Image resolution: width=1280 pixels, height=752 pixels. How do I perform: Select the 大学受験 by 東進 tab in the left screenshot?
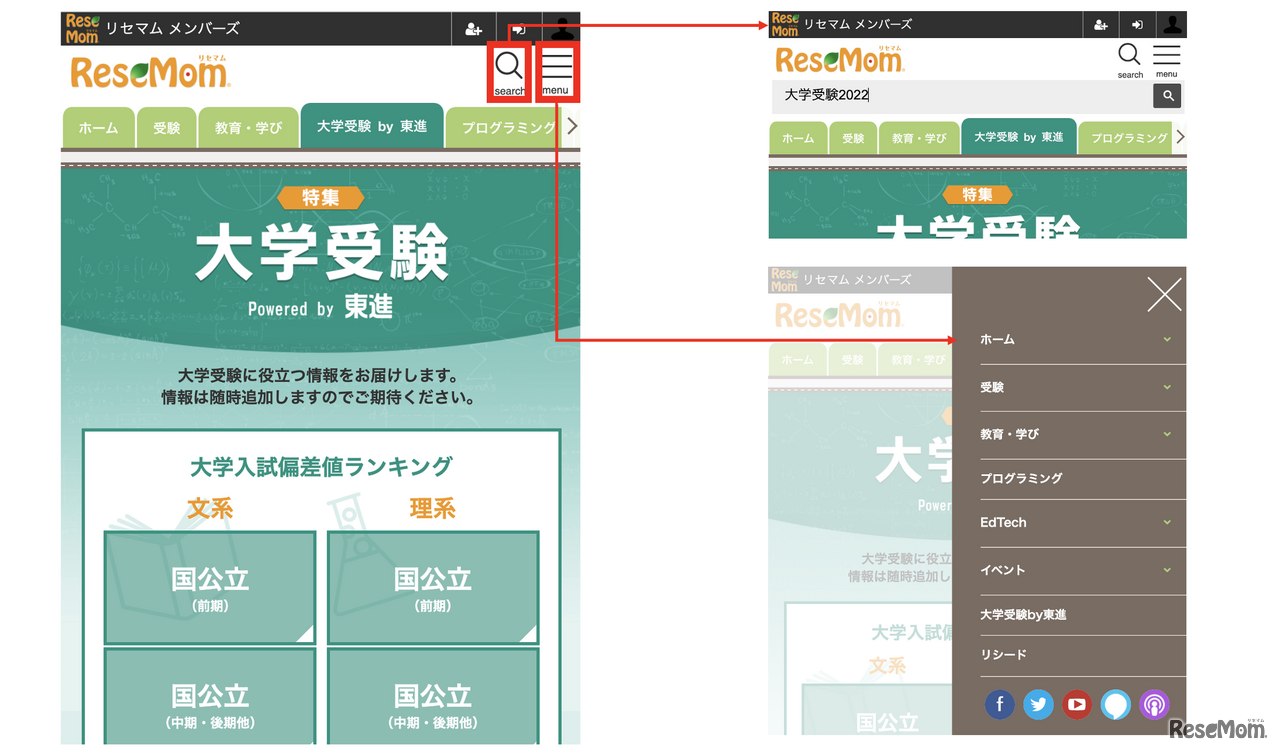[372, 126]
